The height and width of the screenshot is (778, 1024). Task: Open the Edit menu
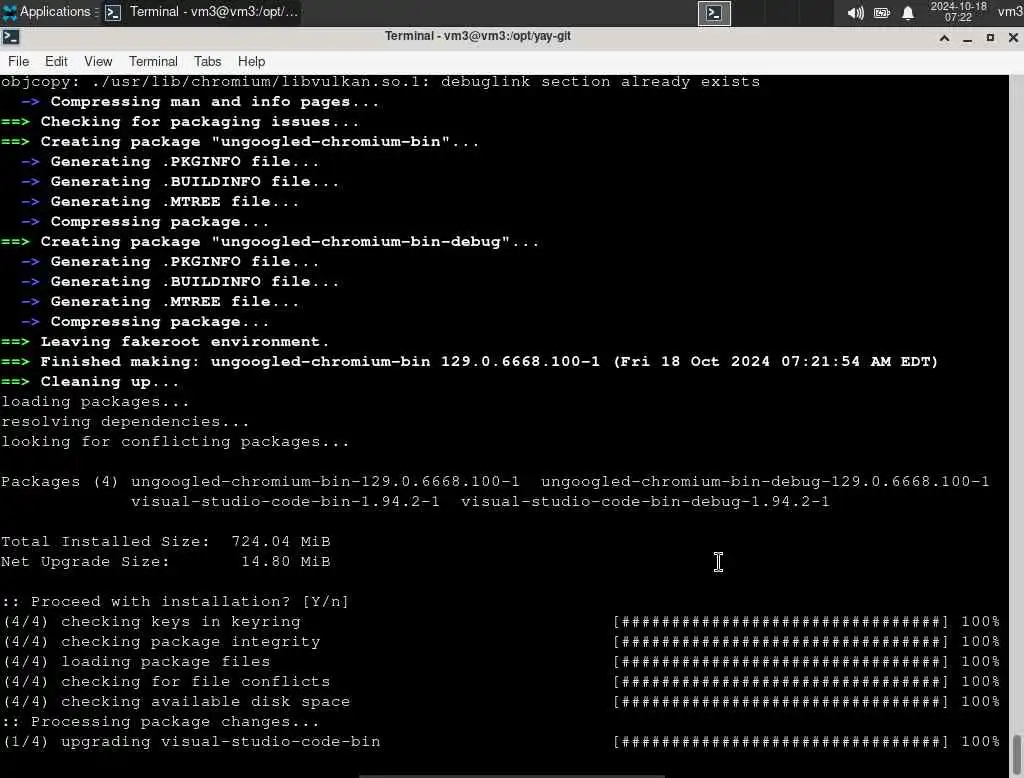point(56,61)
